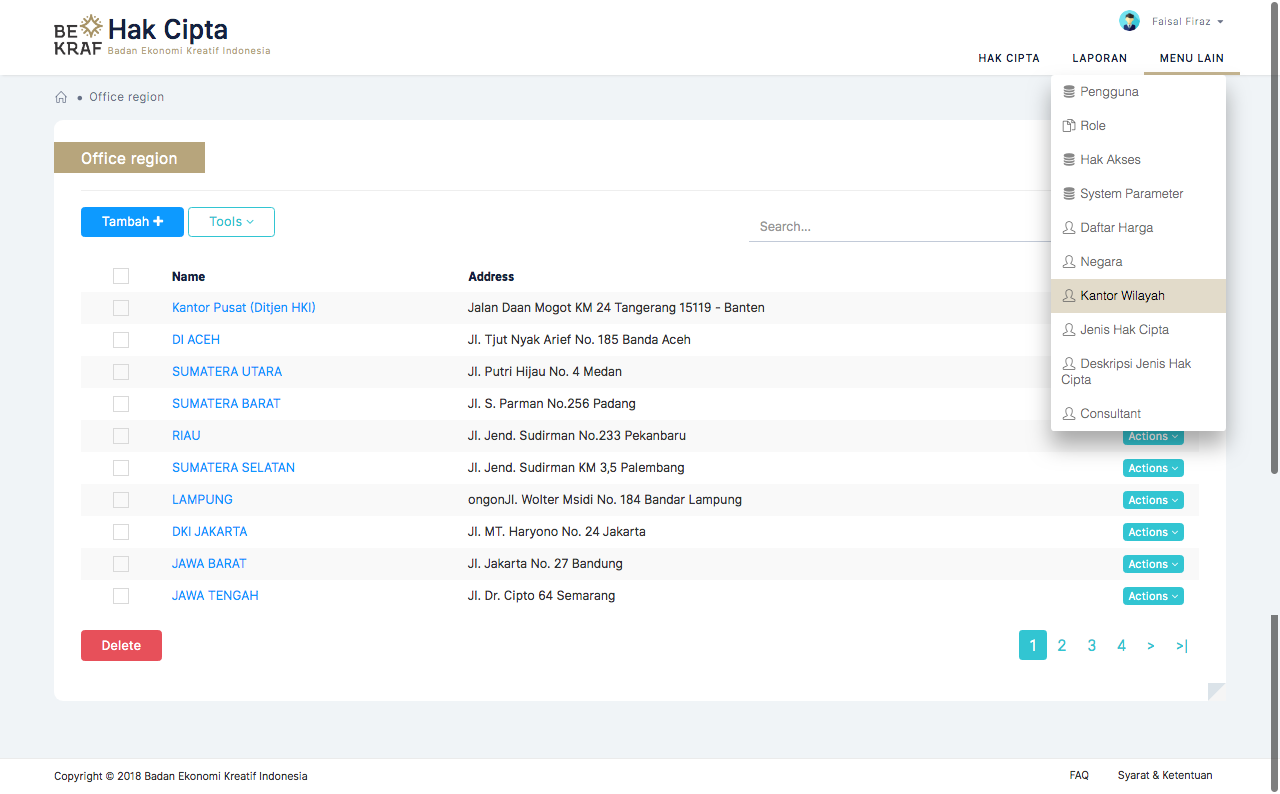The width and height of the screenshot is (1280, 794).
Task: Open Actions dropdown for SUMATERA SELATAN
Action: [1153, 468]
